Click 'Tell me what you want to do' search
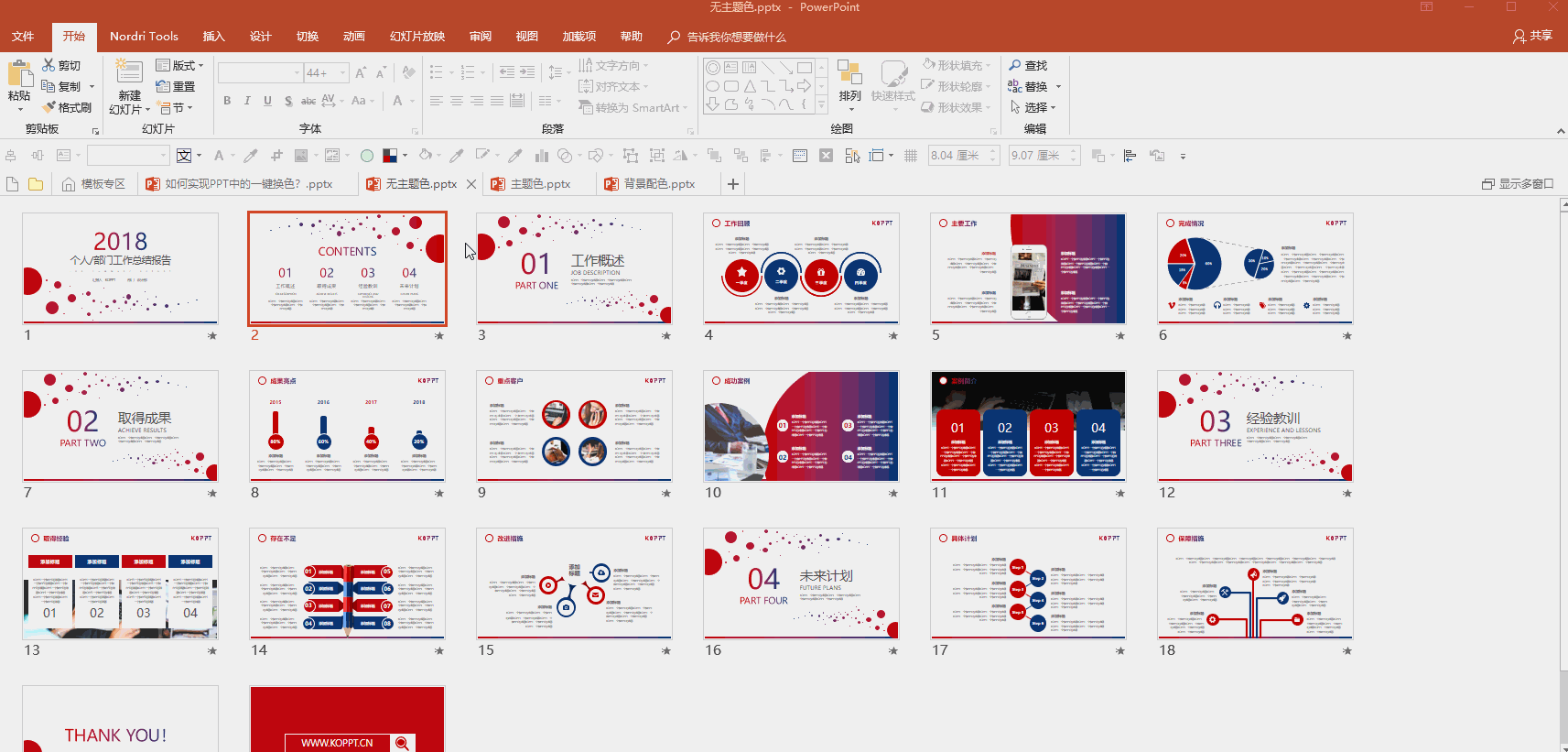Screen dimensions: 1568x752 click(728, 37)
